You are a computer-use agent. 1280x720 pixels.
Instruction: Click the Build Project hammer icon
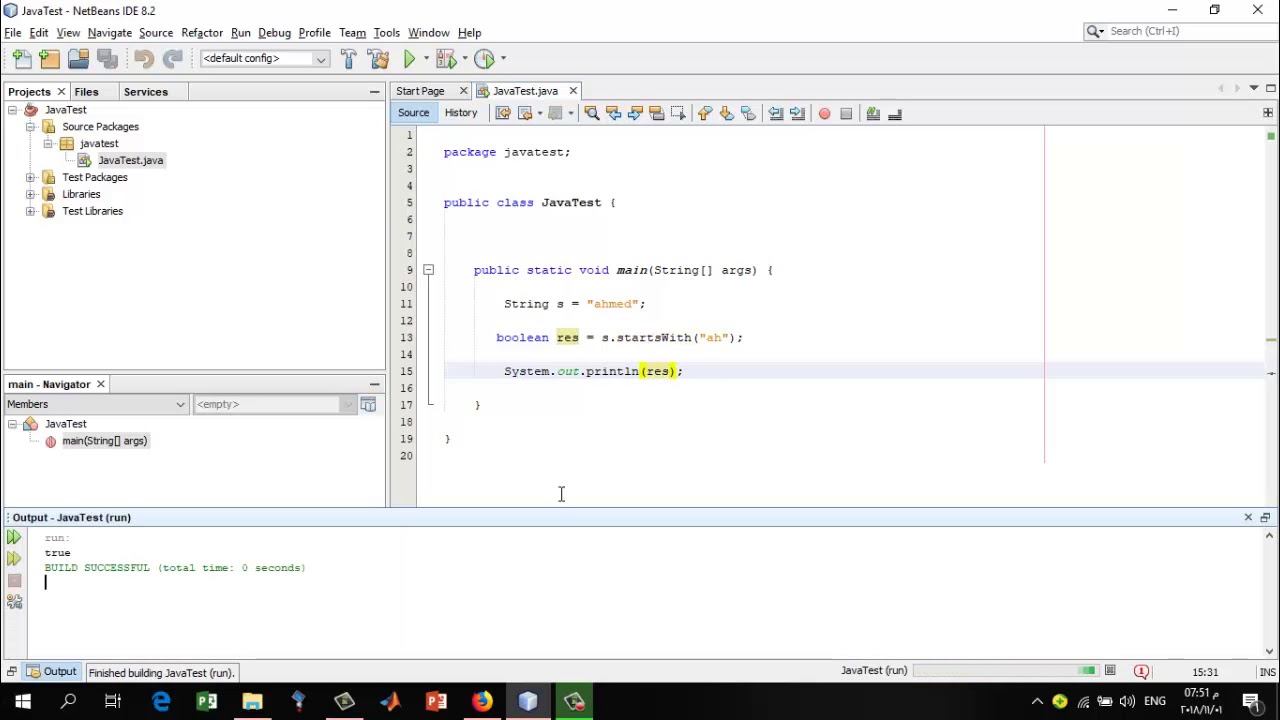click(348, 59)
